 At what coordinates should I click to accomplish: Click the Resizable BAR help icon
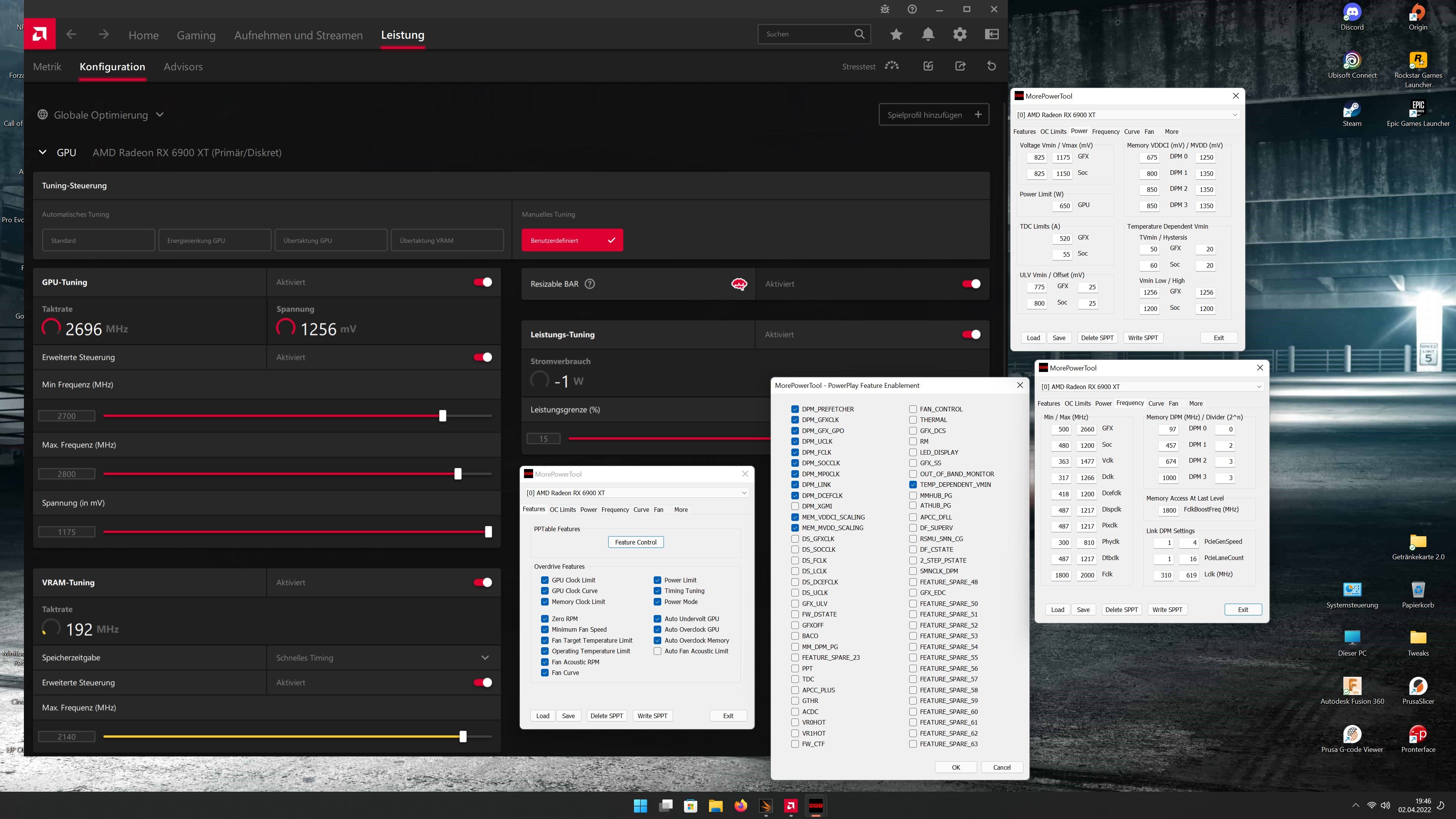(x=590, y=284)
